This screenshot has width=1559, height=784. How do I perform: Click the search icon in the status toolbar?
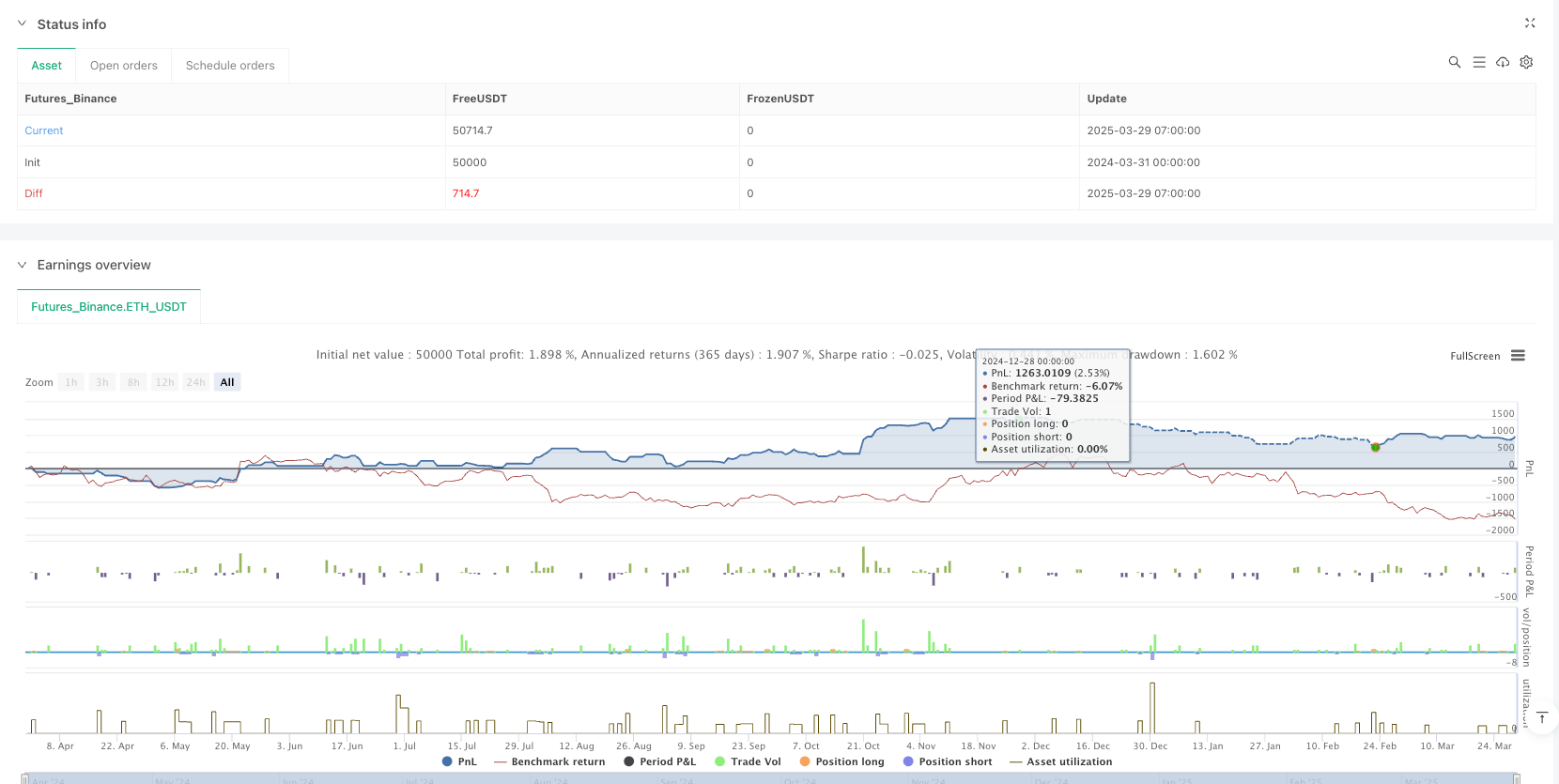(1454, 62)
